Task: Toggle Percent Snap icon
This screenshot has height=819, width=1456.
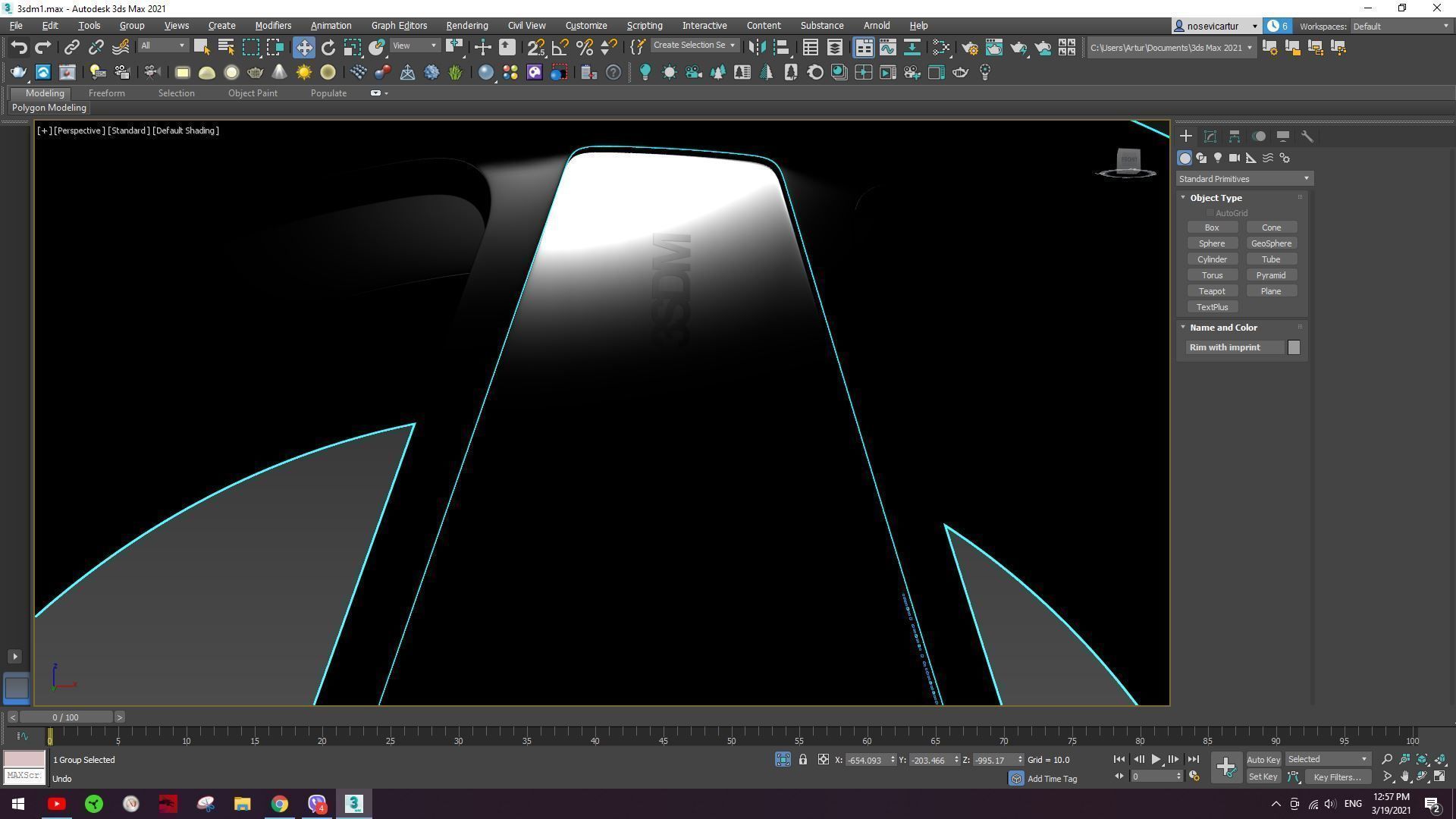Action: pyautogui.click(x=584, y=47)
